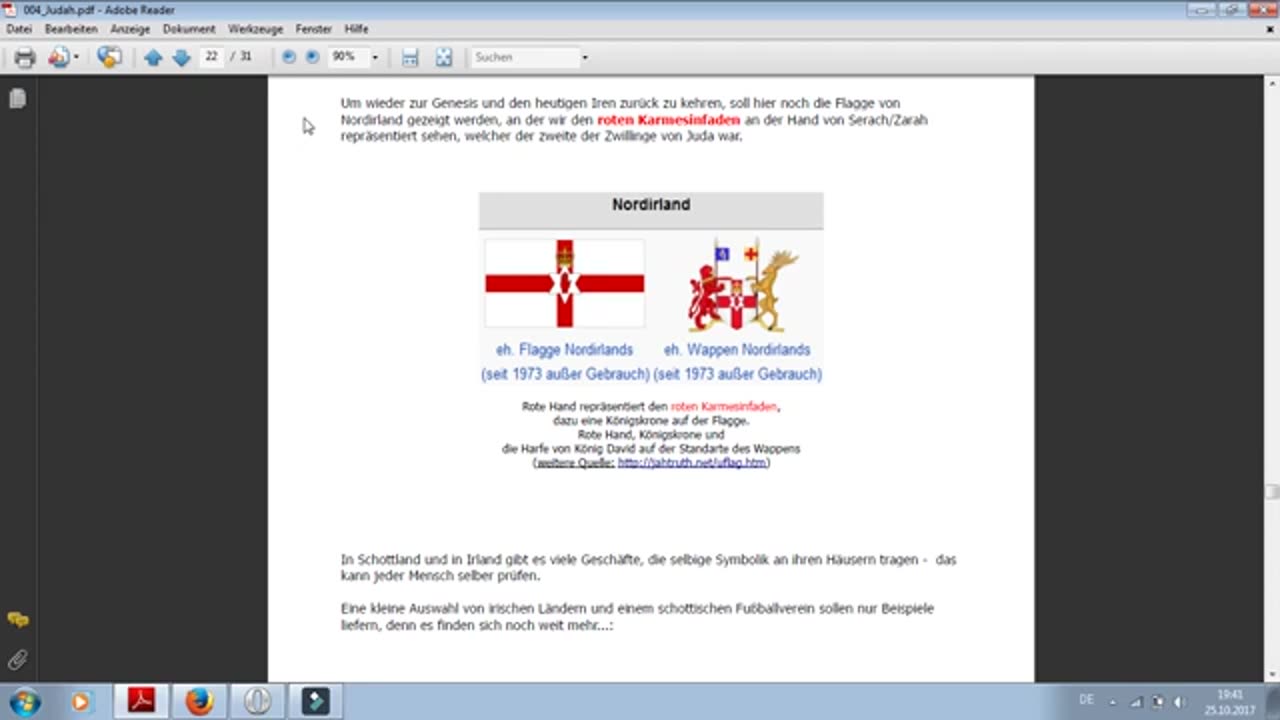
Task: Open the Dokument menu
Action: 189,29
